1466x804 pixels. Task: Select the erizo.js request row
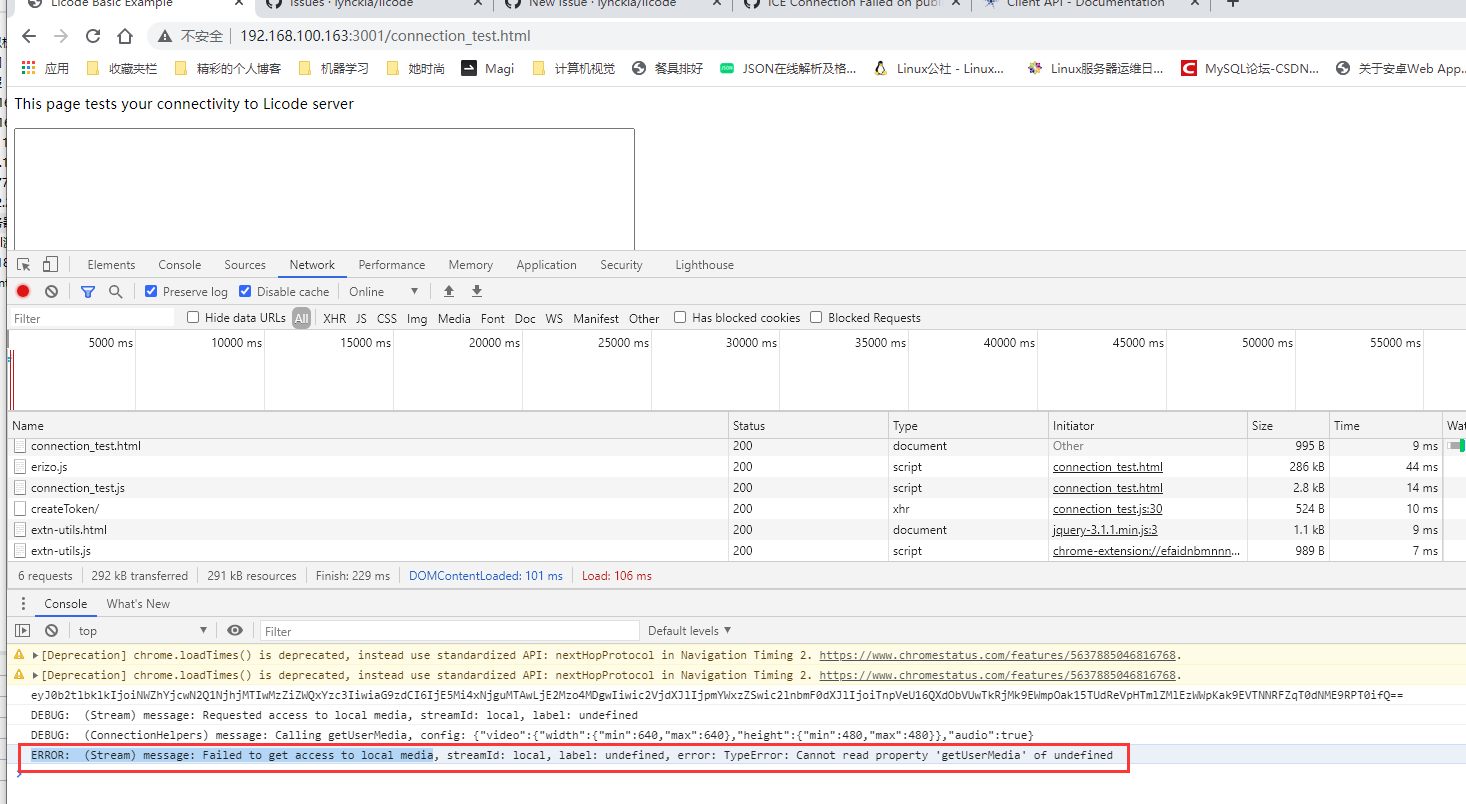[736, 467]
